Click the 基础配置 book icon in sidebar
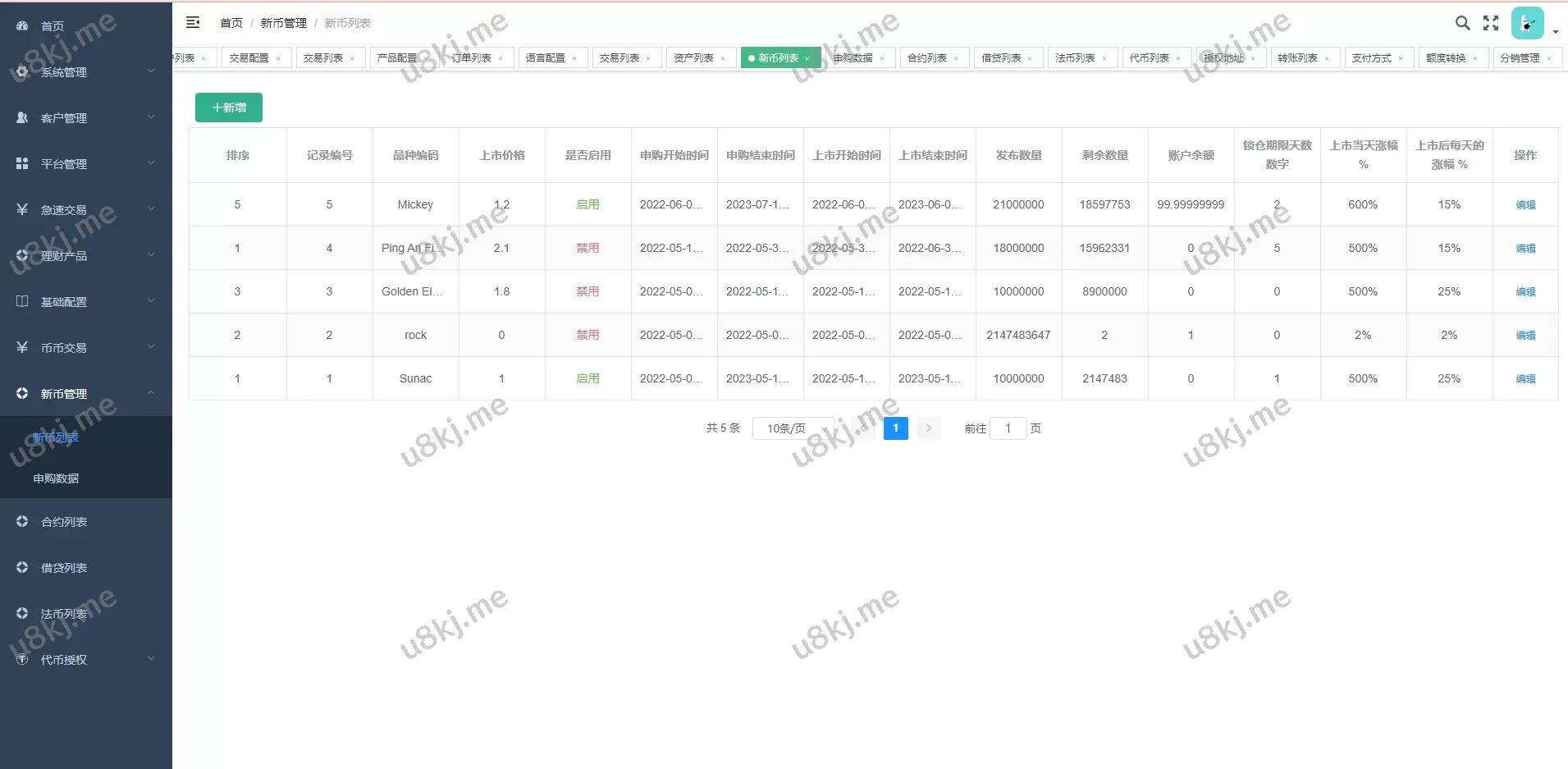 click(x=22, y=302)
